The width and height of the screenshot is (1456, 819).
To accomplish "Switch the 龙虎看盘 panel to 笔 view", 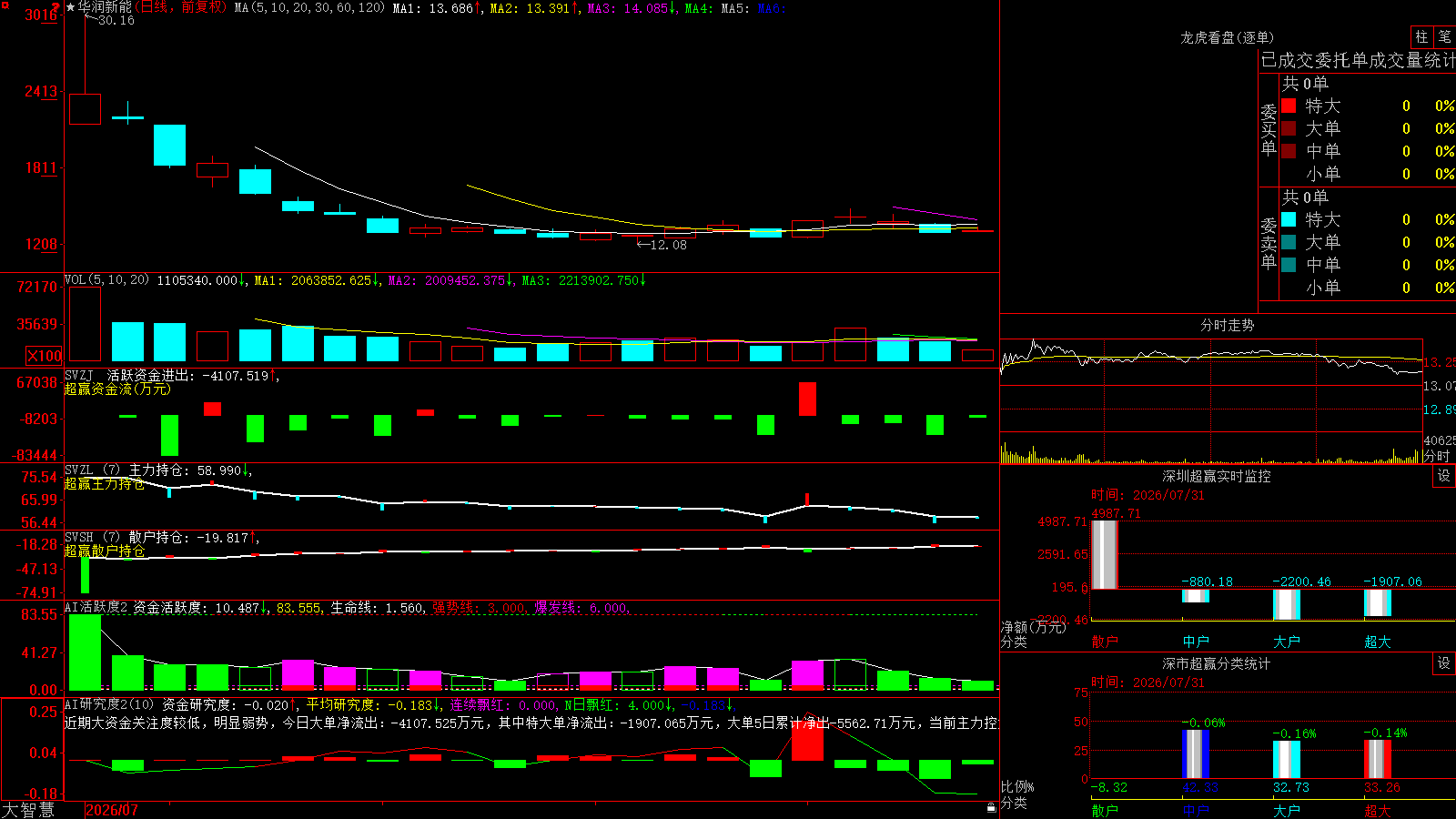I will click(1445, 37).
